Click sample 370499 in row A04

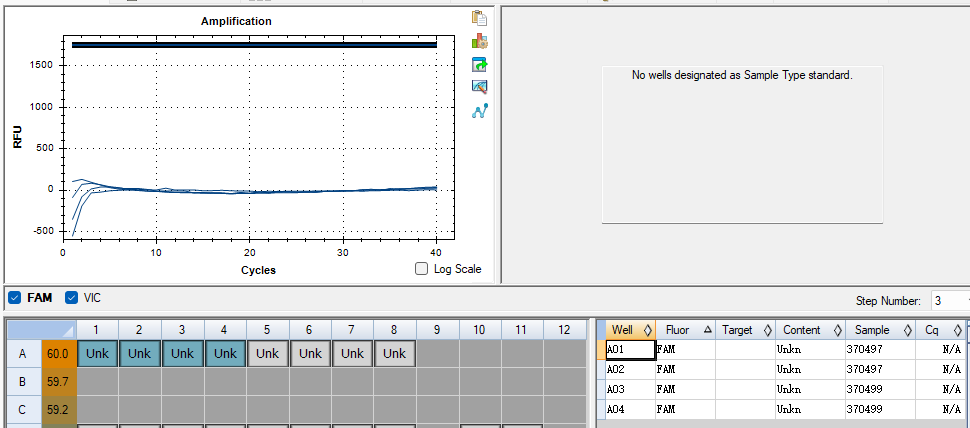pos(880,409)
